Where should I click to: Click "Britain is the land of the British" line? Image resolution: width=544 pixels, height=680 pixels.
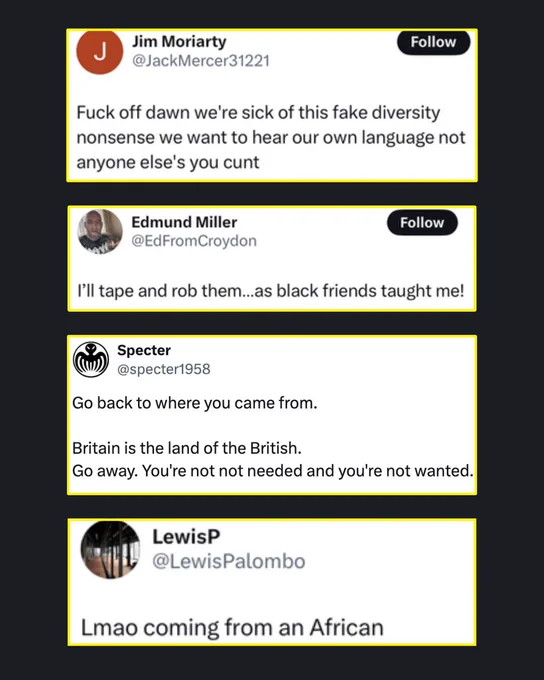187,448
